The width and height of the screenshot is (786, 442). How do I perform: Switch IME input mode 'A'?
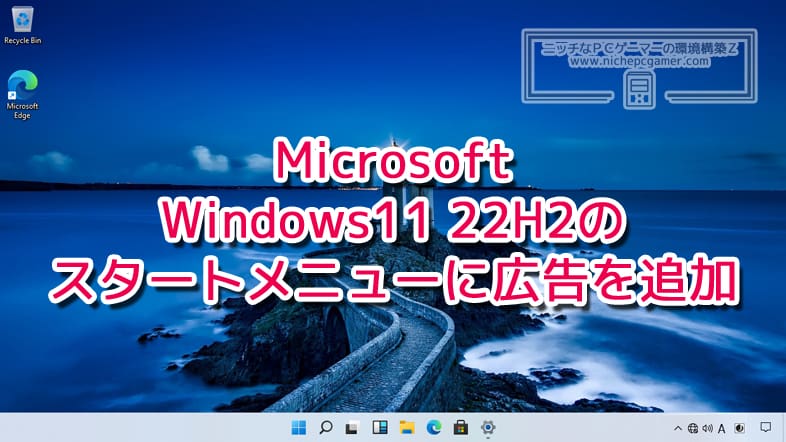click(x=721, y=428)
